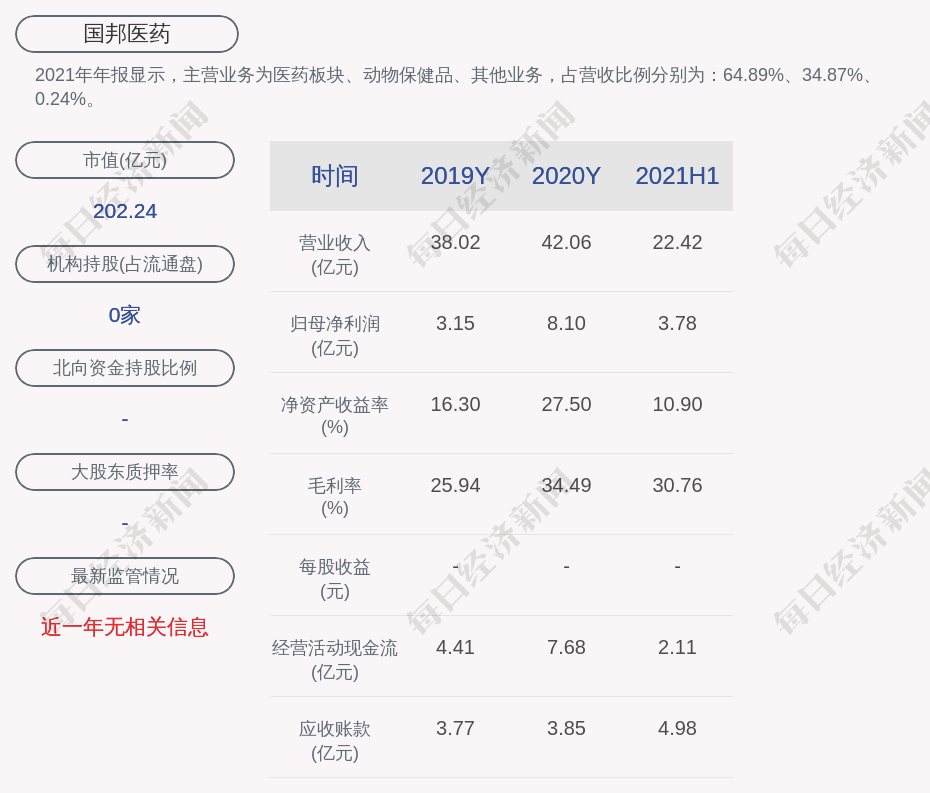Select the 市值(亿元) label pill
The image size is (930, 793).
[x=125, y=160]
